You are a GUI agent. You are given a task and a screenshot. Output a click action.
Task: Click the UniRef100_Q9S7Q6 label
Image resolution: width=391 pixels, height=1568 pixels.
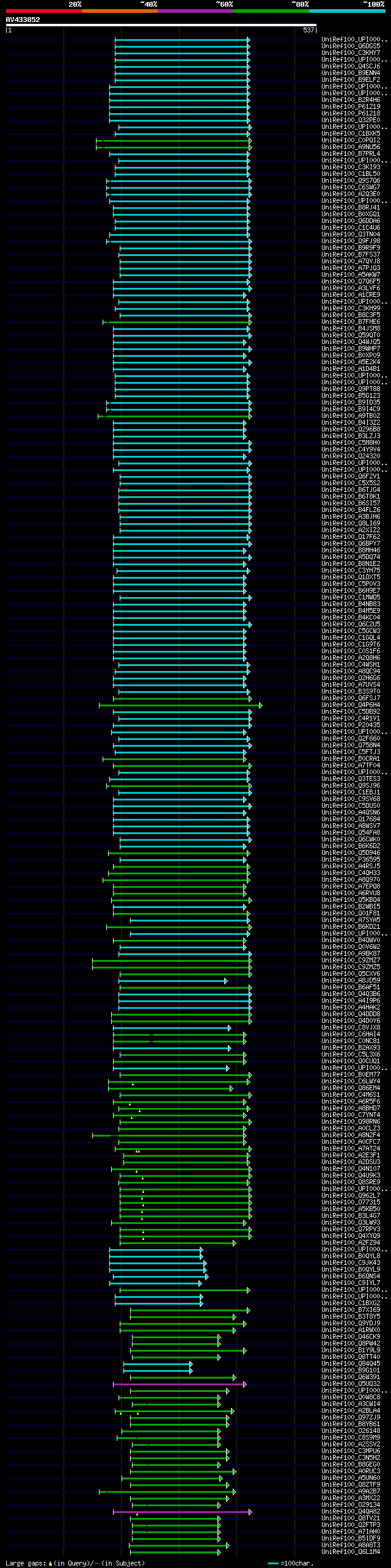pyautogui.click(x=351, y=181)
